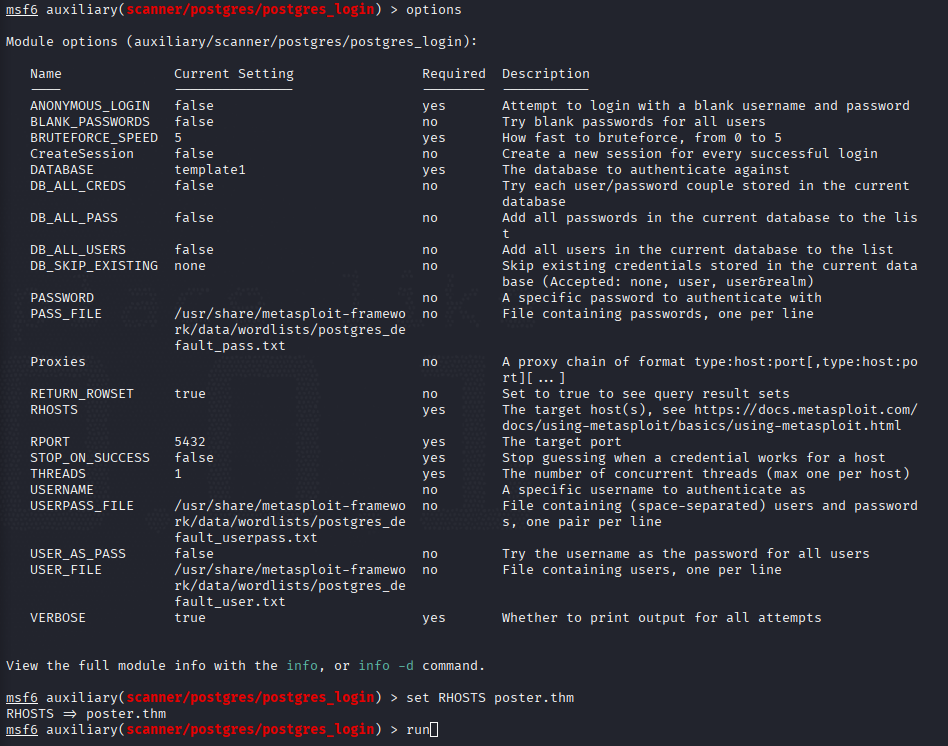This screenshot has width=948, height=746.
Task: Click the 'Current Setting' column header
Action: coord(233,74)
